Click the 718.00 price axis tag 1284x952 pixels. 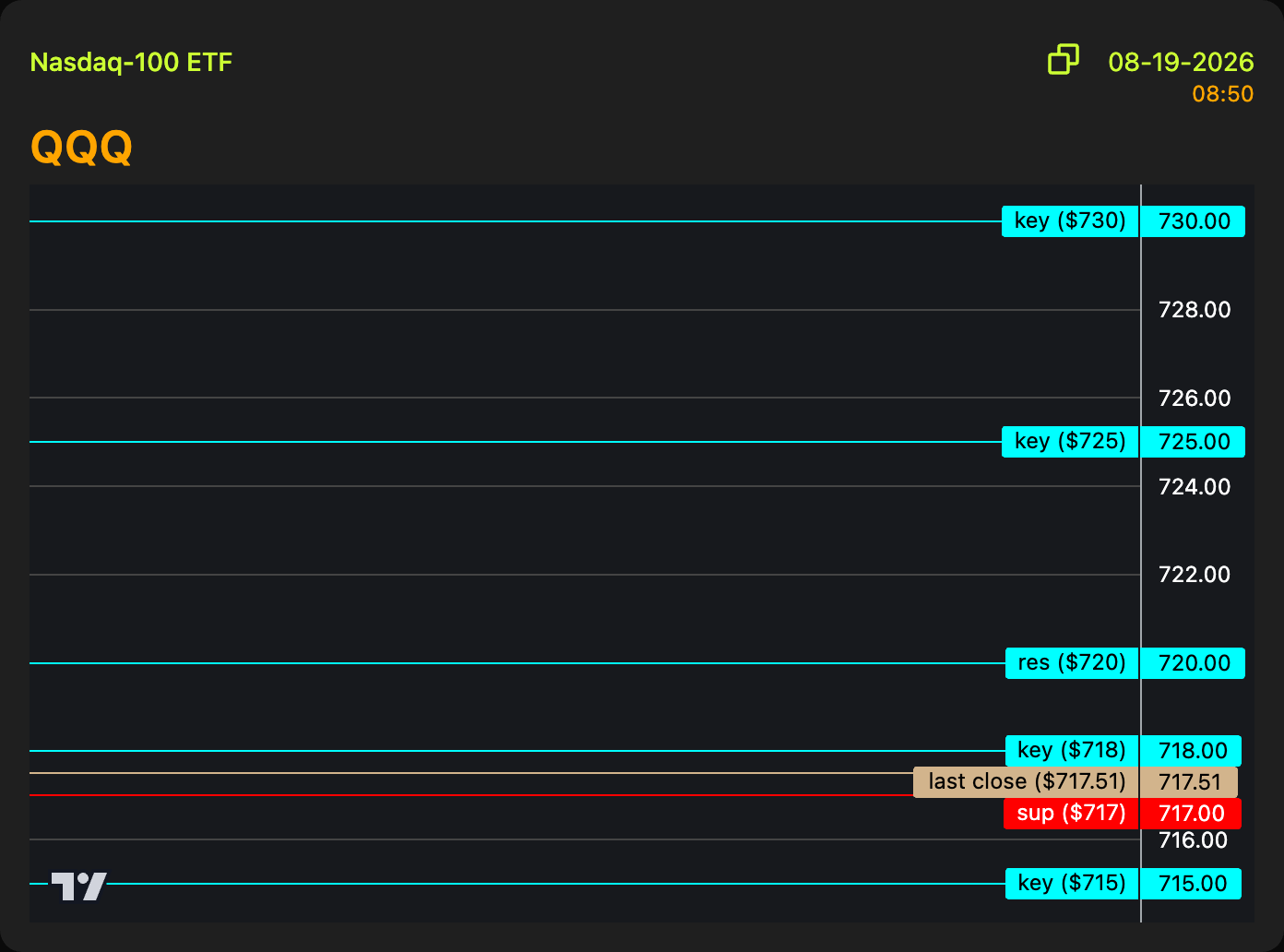click(x=1192, y=751)
